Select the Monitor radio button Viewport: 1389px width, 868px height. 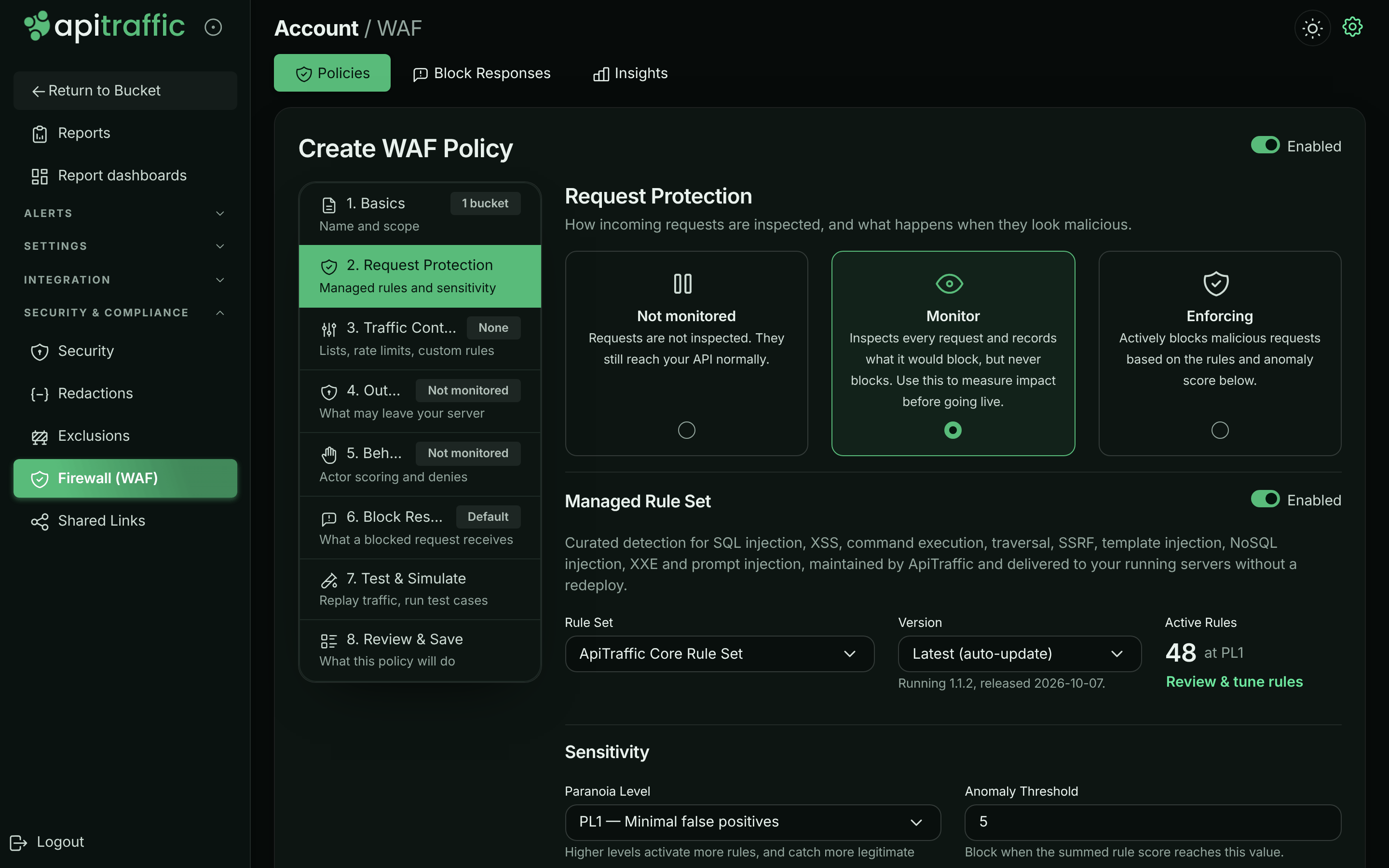953,430
